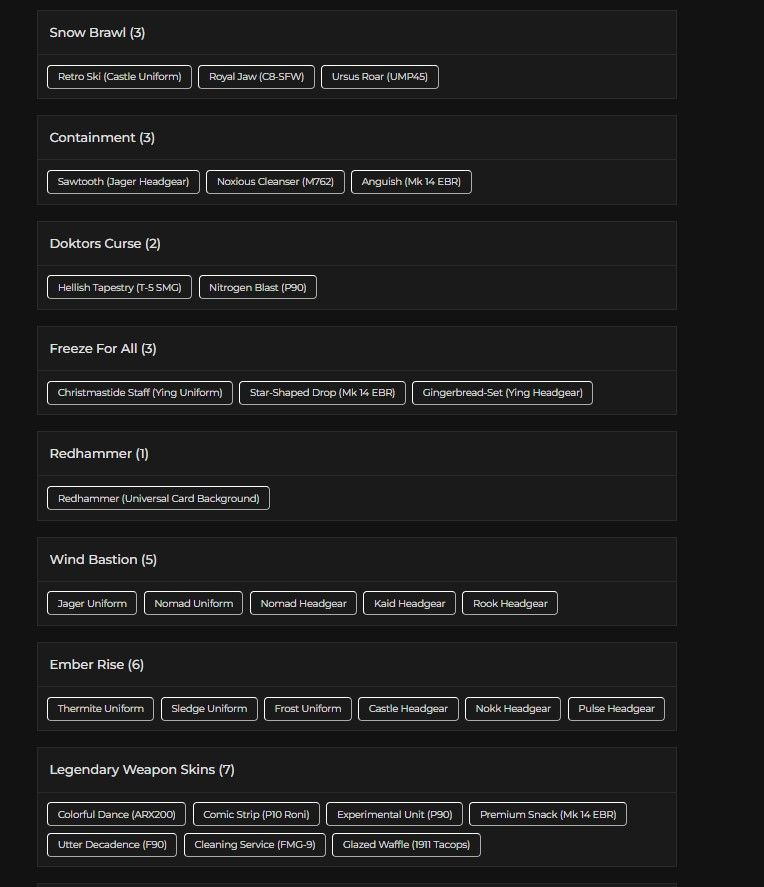Click Redhammer (Universal Card Background) tag
The image size is (764, 887).
158,498
